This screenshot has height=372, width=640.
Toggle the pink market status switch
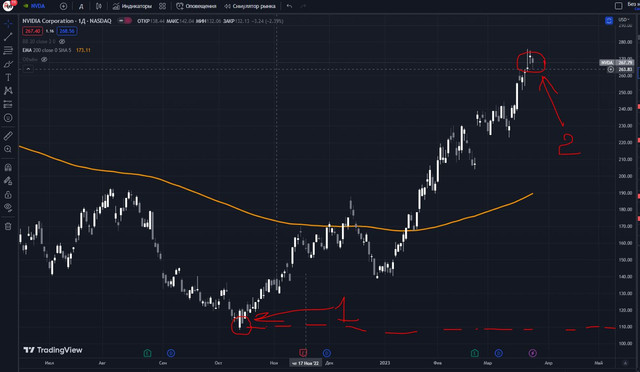[x=125, y=20]
